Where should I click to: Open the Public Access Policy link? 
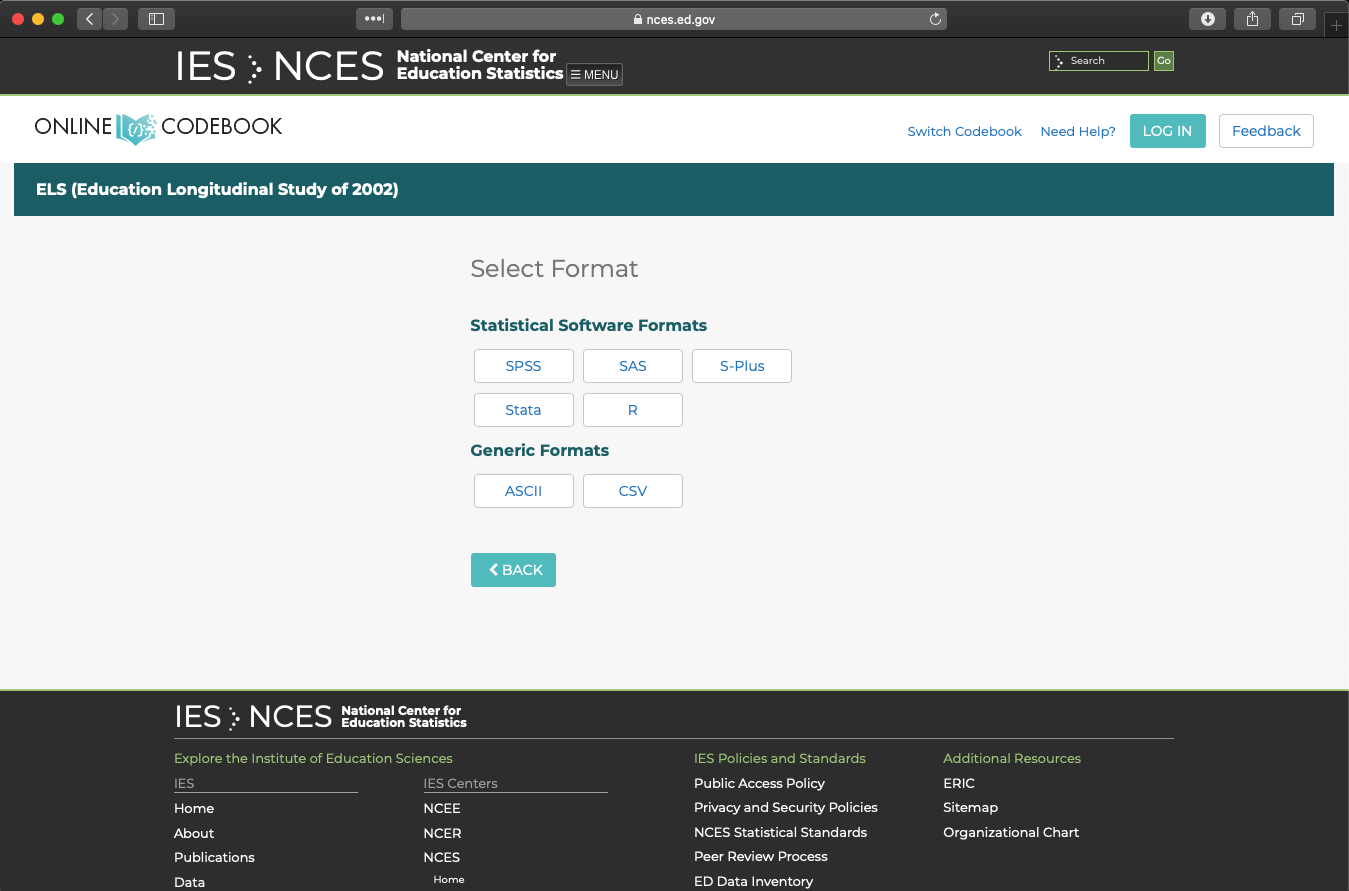(759, 783)
